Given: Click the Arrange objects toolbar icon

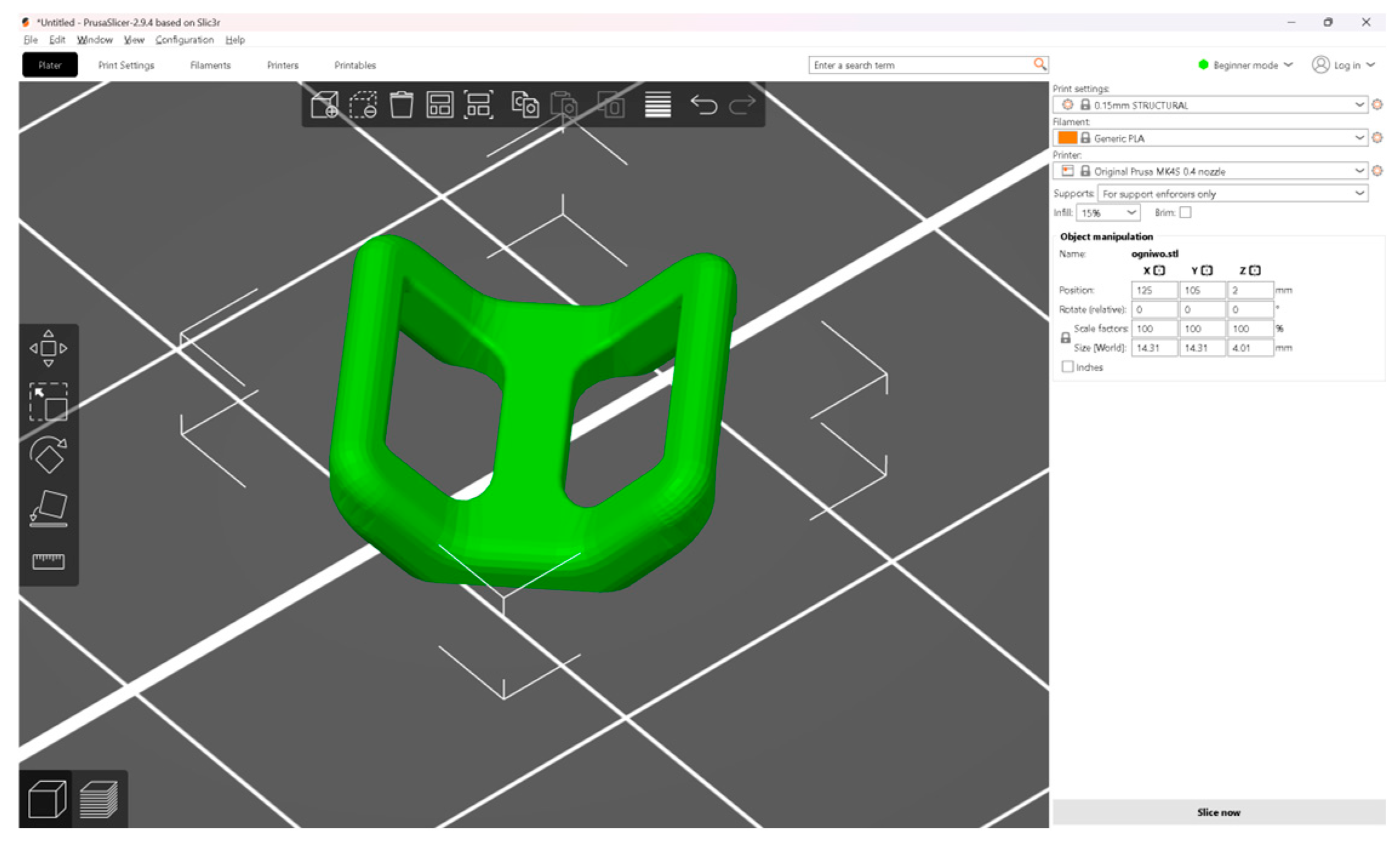Looking at the screenshot, I should coord(439,105).
